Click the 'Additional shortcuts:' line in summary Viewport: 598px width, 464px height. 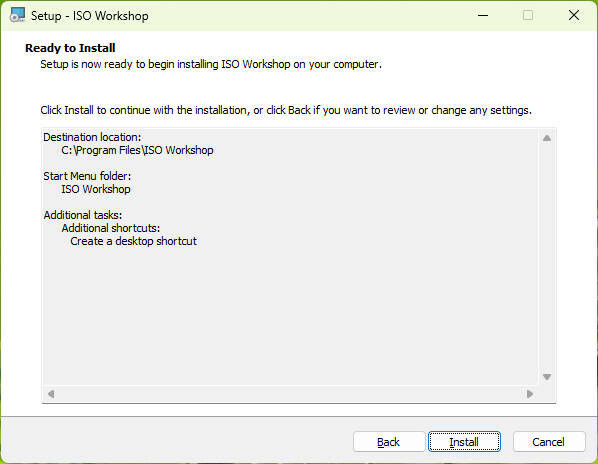coord(111,228)
